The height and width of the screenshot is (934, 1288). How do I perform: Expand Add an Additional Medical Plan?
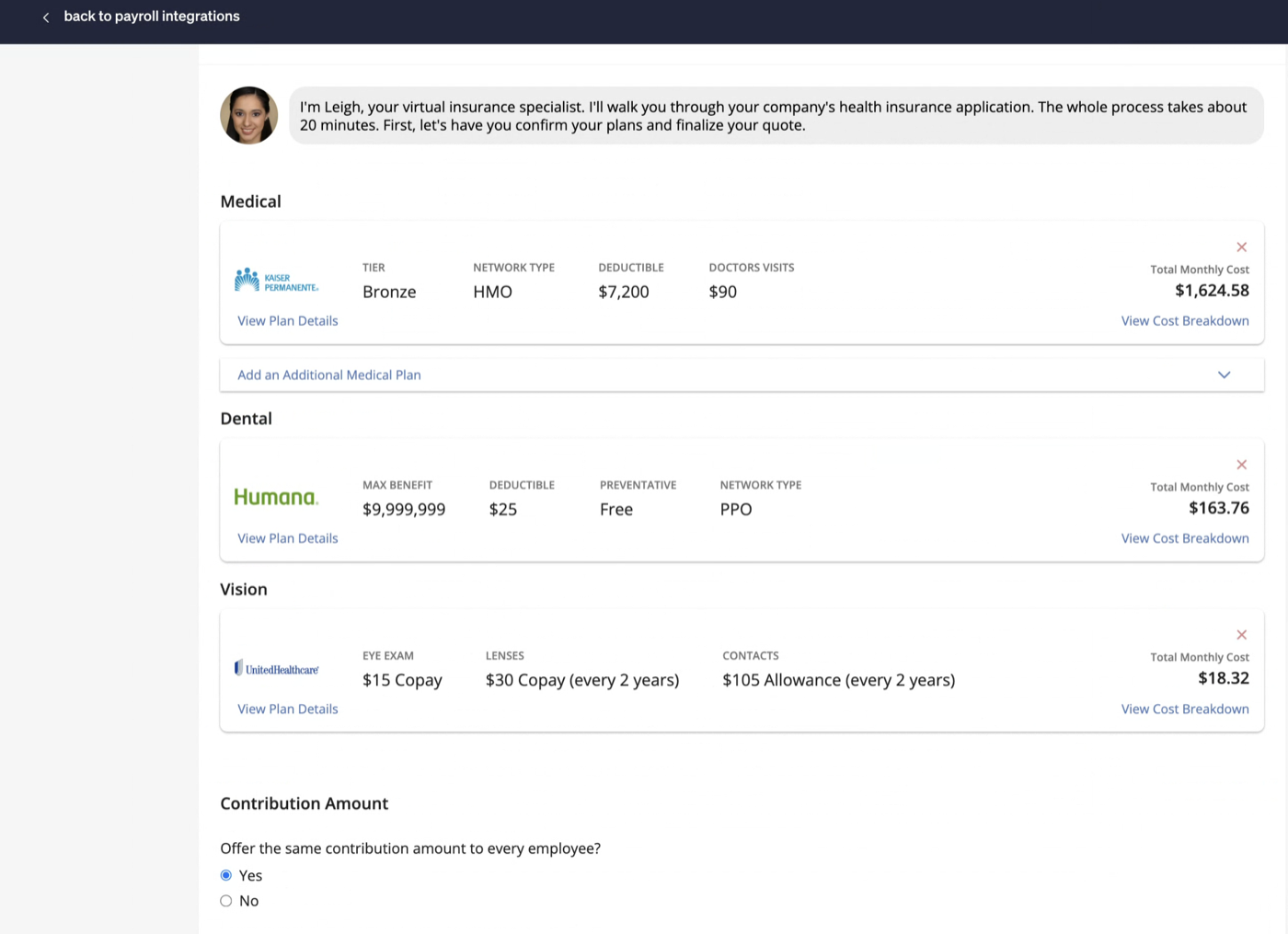tap(742, 375)
